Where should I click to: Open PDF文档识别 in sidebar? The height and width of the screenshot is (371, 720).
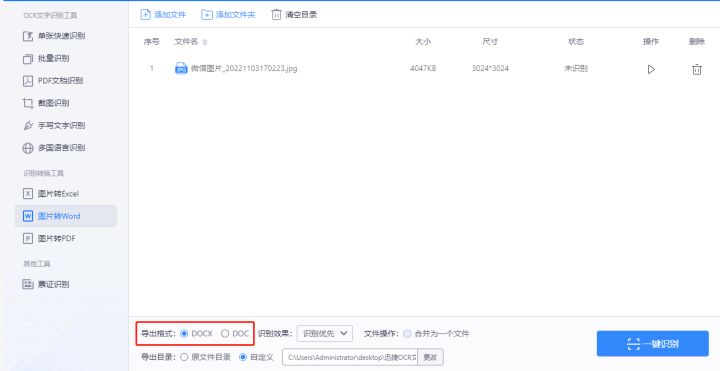[65, 81]
